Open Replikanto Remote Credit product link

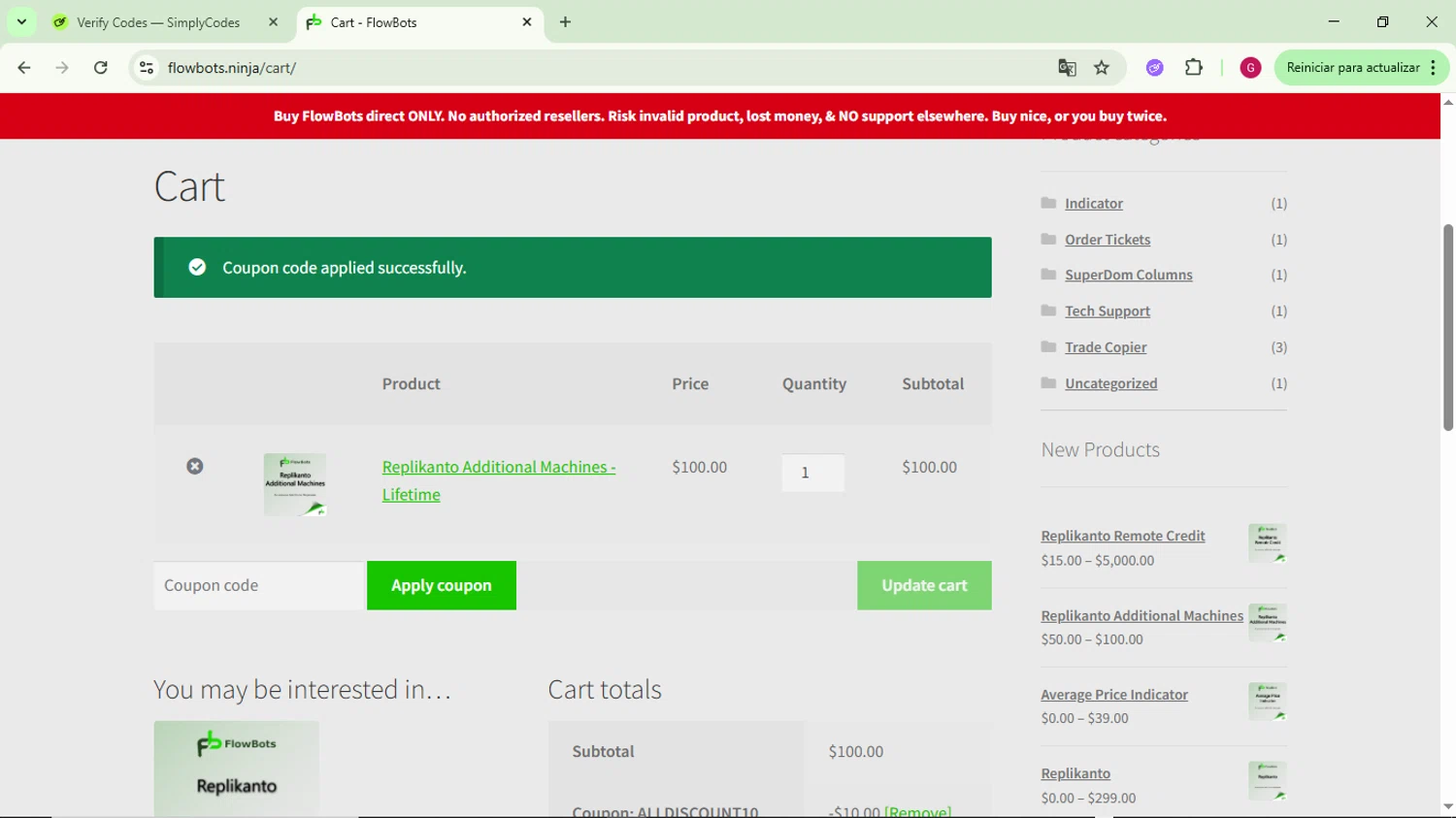tap(1123, 536)
